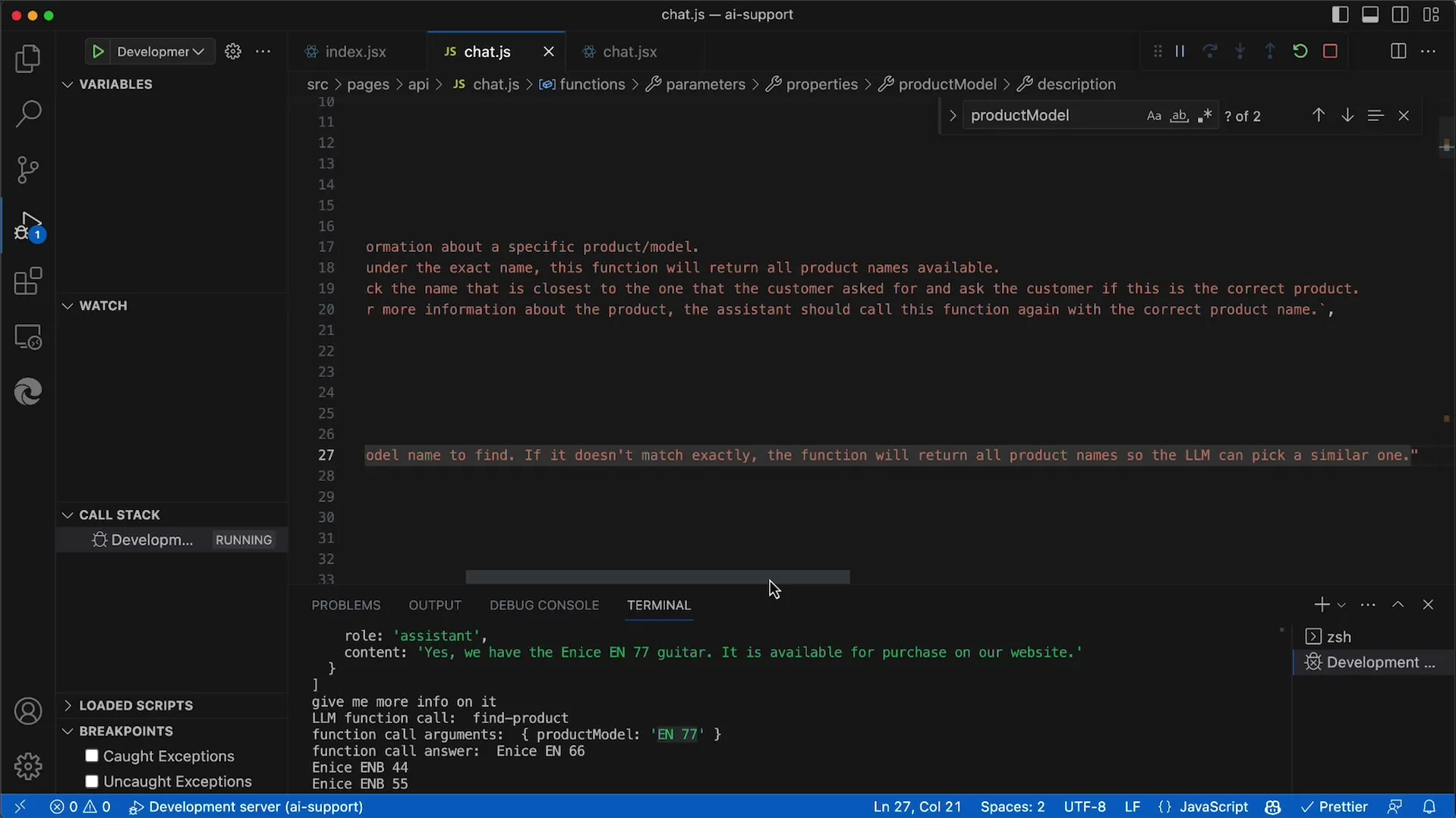Open launch.json gear icon
This screenshot has height=818, width=1456.
[x=233, y=52]
